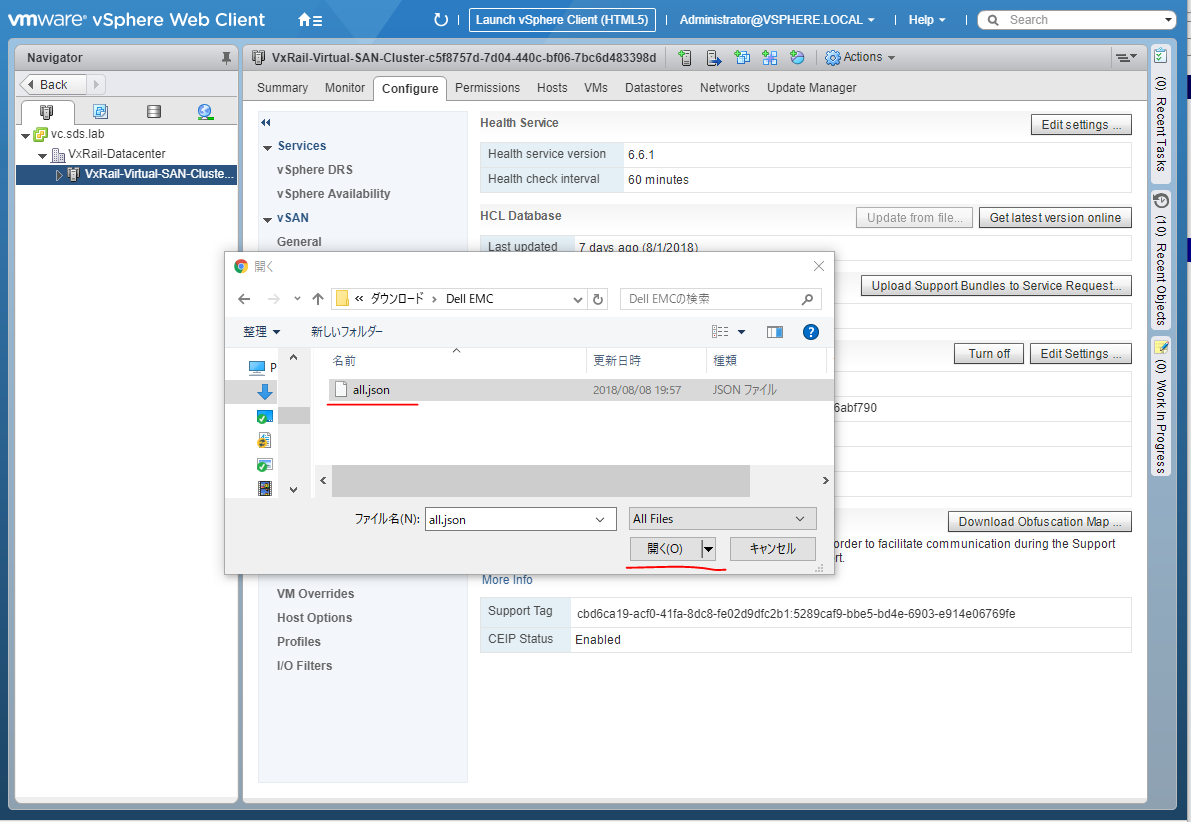This screenshot has width=1191, height=822.
Task: Open the More Info link
Action: coord(507,580)
